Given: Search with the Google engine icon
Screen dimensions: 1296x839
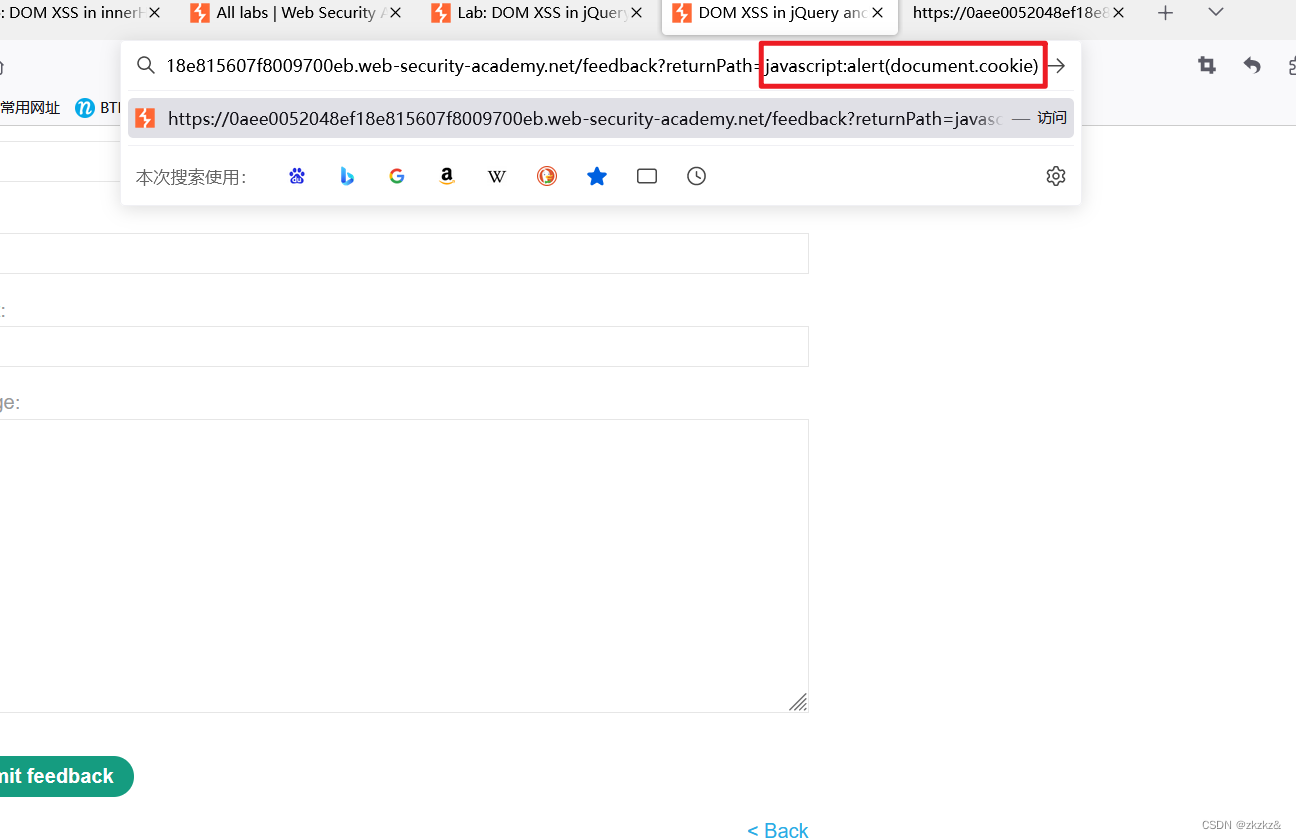Looking at the screenshot, I should (397, 176).
